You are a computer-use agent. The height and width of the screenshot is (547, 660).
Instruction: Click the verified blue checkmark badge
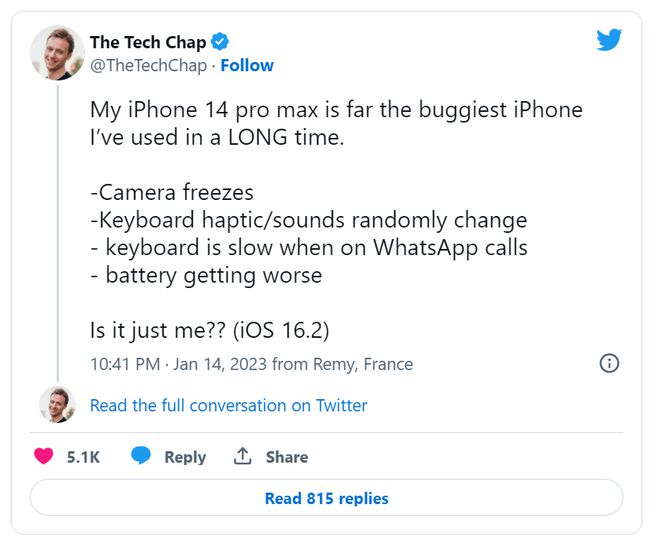pyautogui.click(x=219, y=42)
